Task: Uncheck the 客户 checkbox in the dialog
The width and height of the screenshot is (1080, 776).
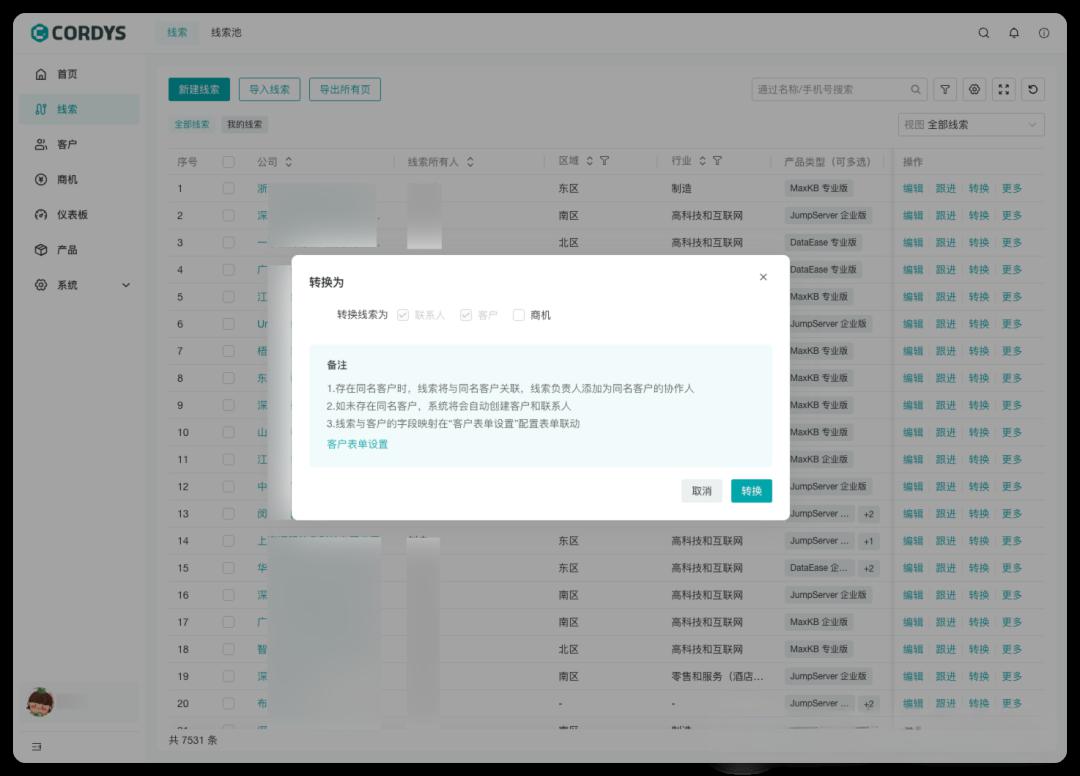Action: [465, 314]
